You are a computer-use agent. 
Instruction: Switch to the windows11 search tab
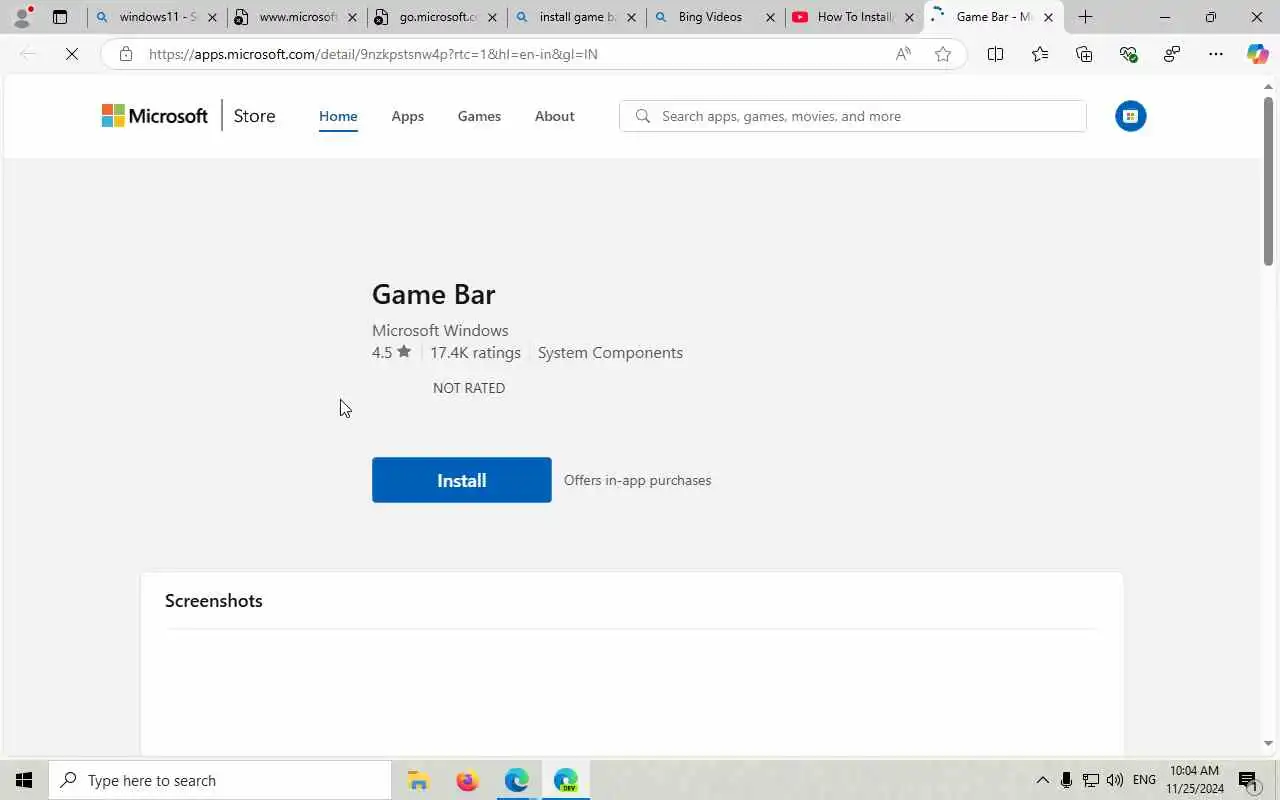click(x=157, y=17)
